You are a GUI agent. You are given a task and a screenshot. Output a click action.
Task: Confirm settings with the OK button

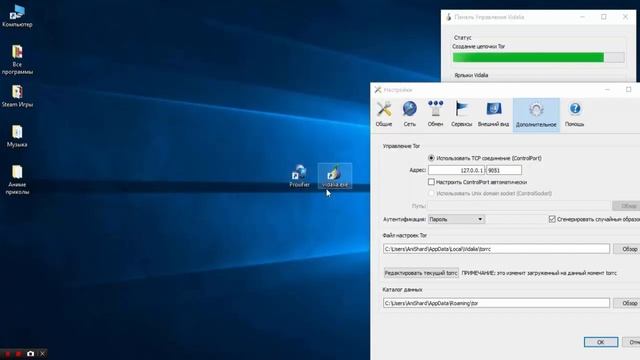(601, 342)
